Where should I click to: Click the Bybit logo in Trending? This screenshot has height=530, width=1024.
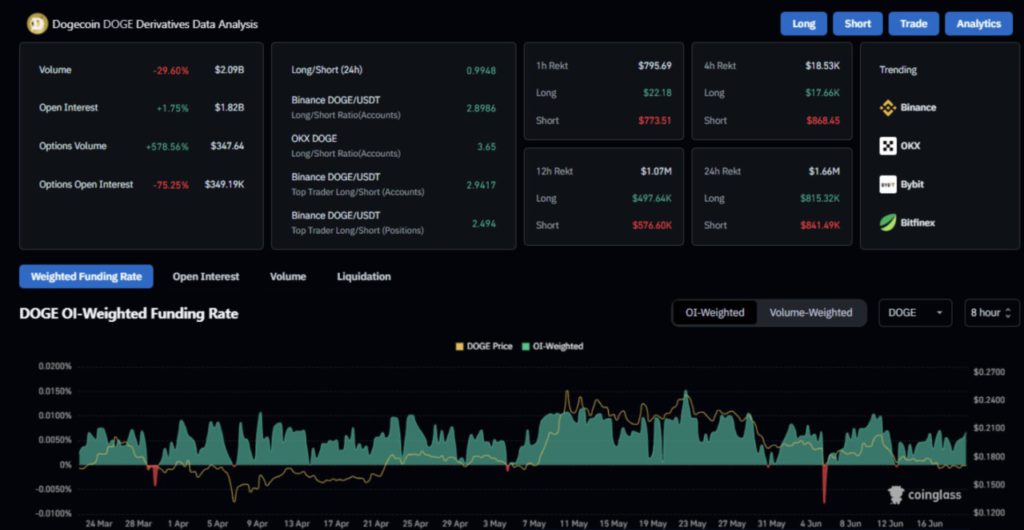[x=888, y=184]
